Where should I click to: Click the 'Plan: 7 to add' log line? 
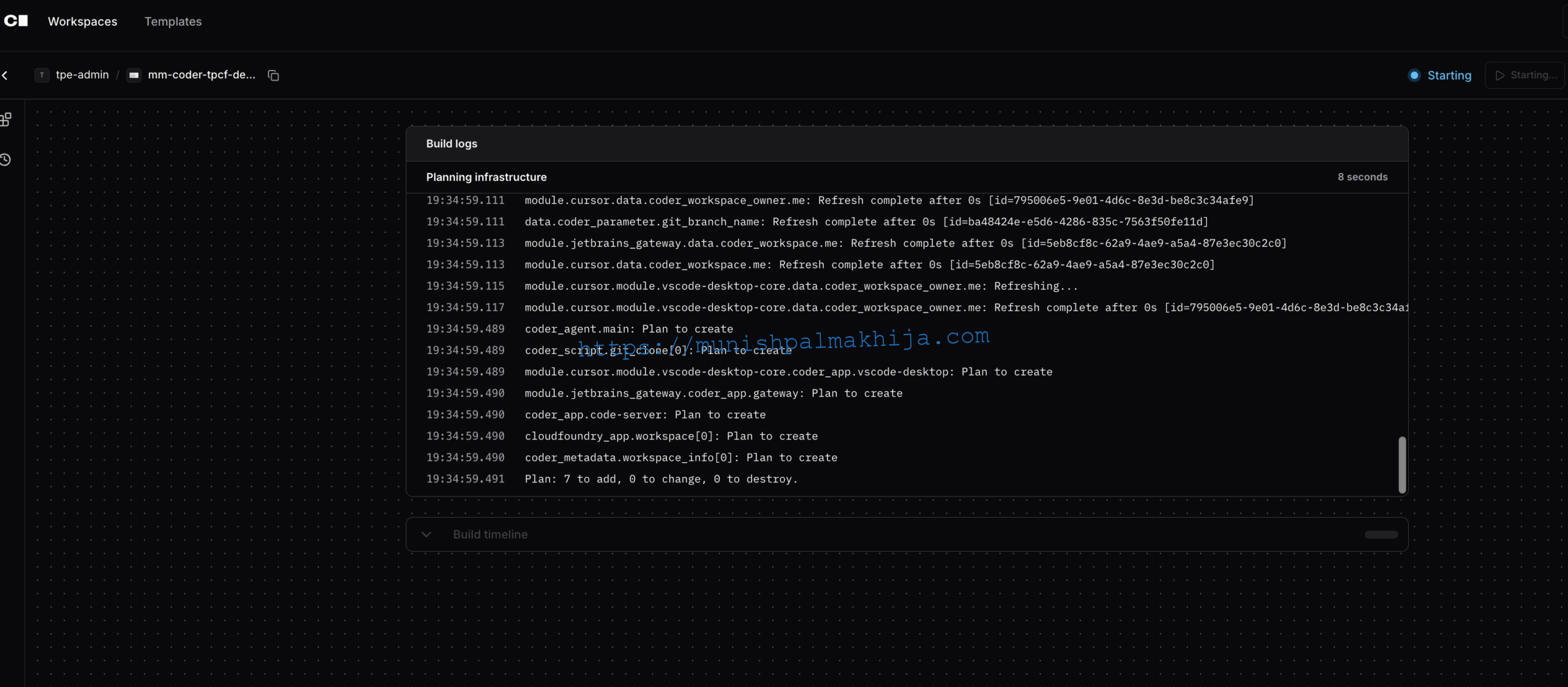click(x=661, y=479)
